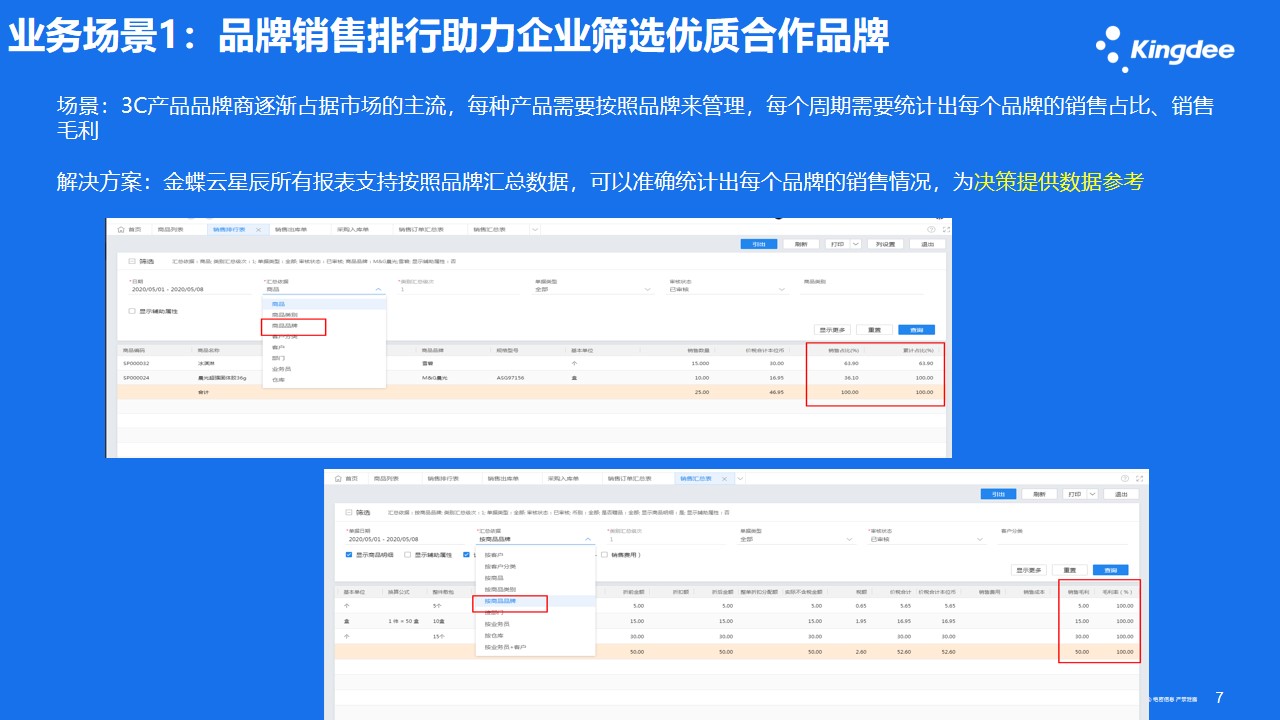Click 重置 reset in the 销售汇总表 window
The image size is (1280, 720).
point(1070,570)
